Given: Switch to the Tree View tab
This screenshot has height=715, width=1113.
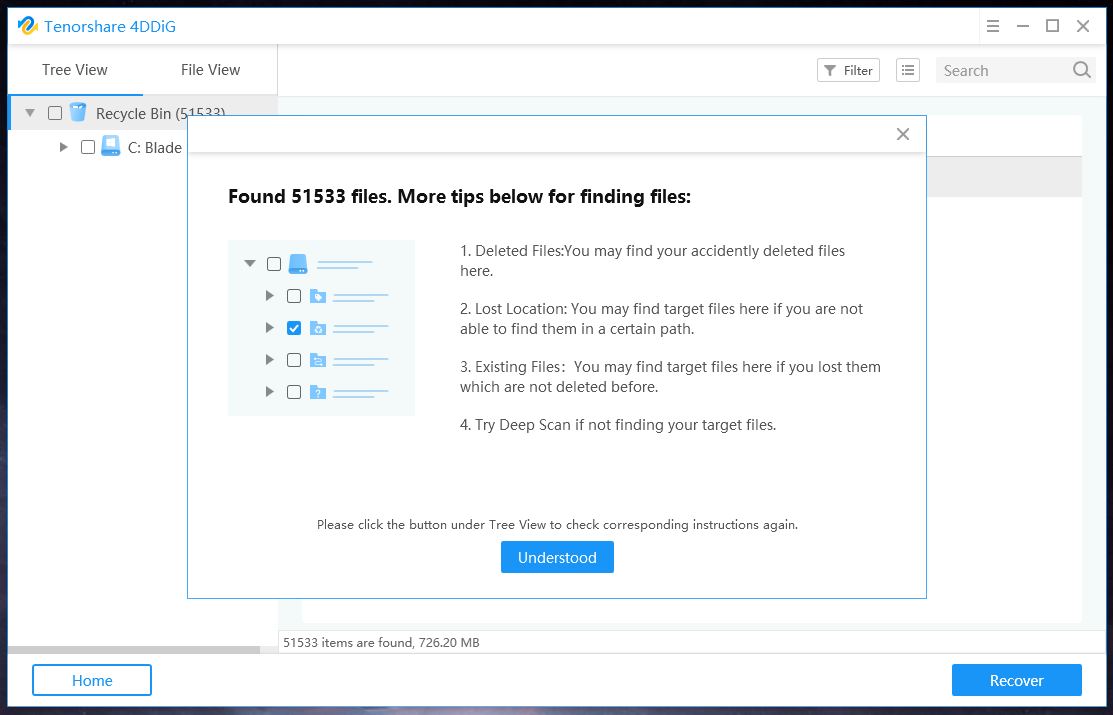Looking at the screenshot, I should (75, 70).
